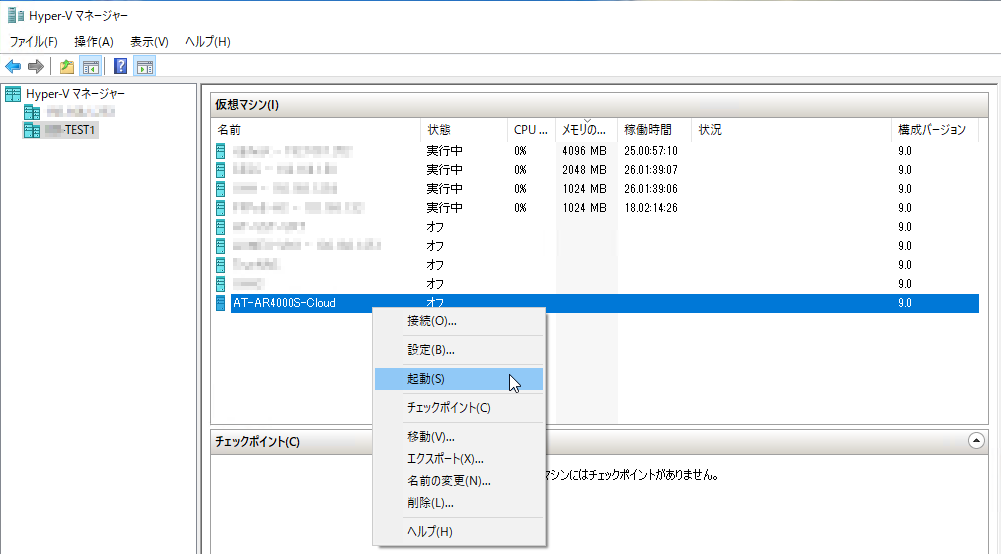Open the 操作(A) menu in menu bar

pos(94,42)
